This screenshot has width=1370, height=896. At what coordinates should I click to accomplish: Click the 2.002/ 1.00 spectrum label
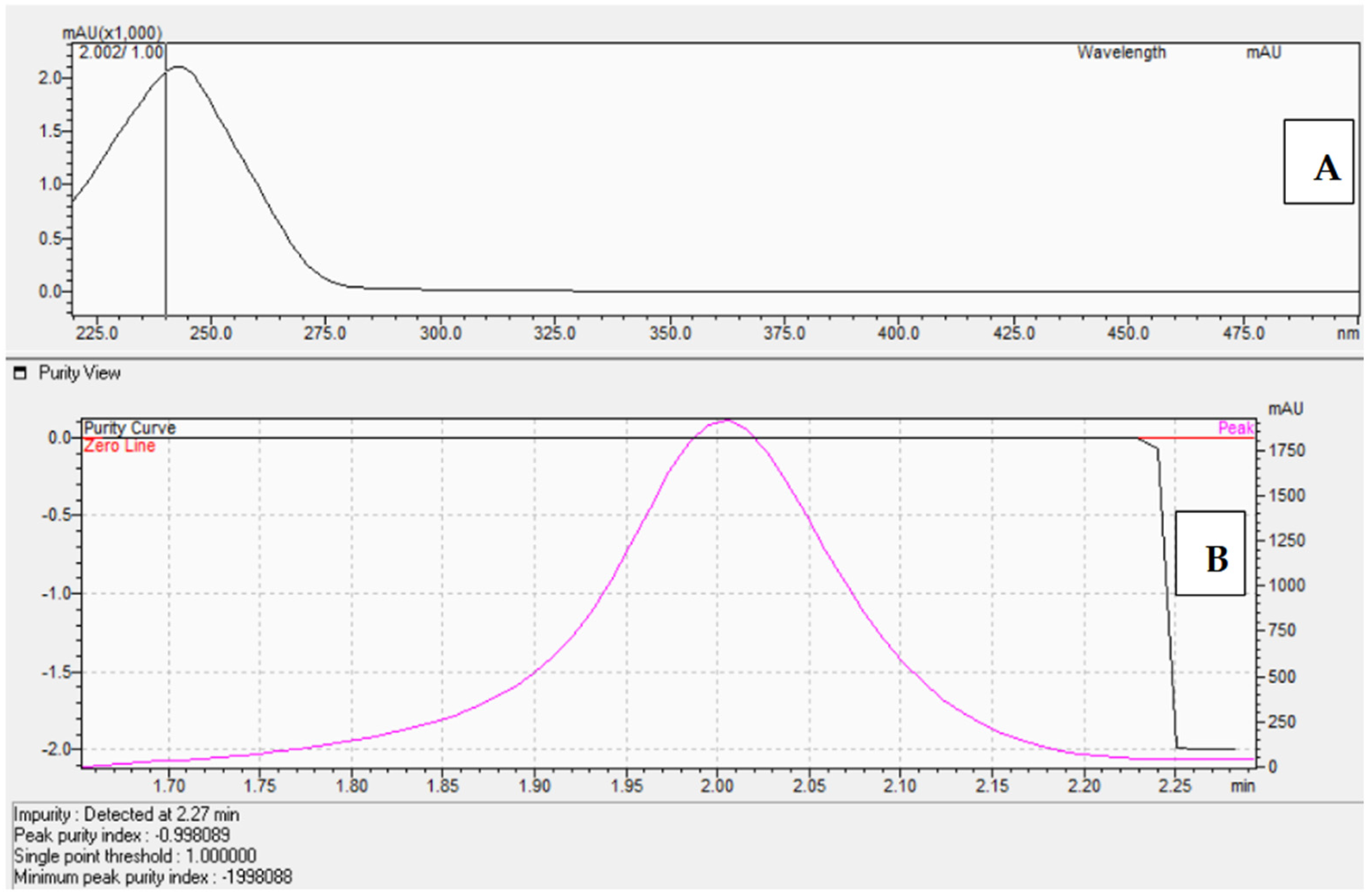[121, 53]
